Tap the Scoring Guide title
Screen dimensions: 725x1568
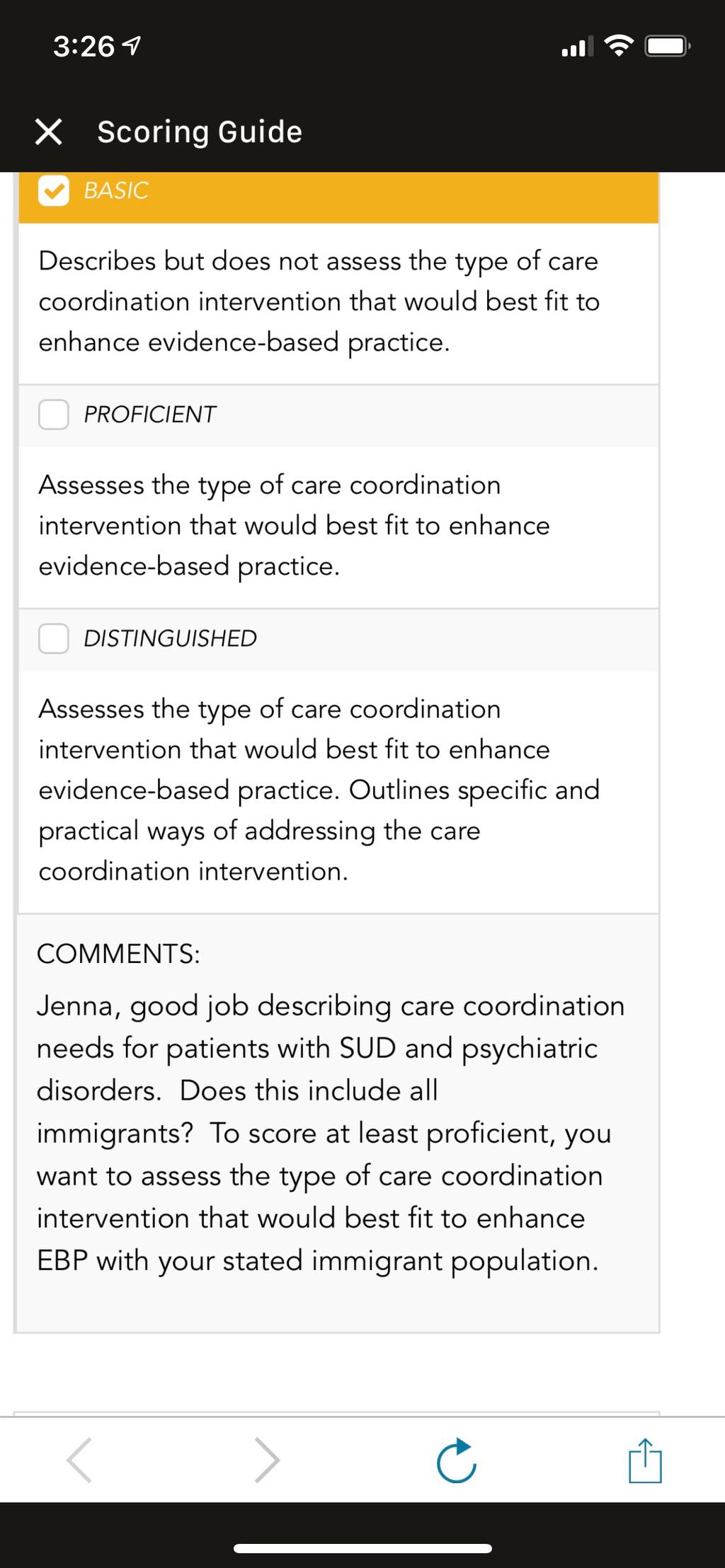tap(200, 132)
